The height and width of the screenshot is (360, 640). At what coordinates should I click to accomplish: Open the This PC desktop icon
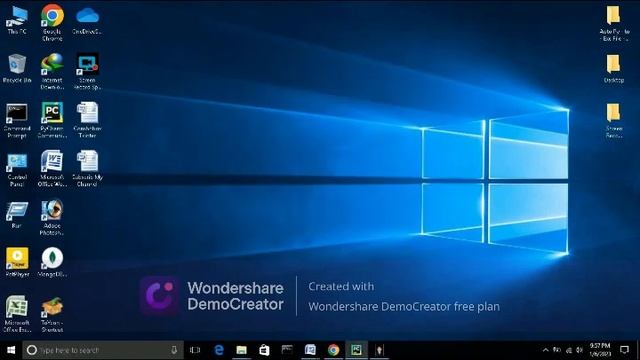click(17, 20)
